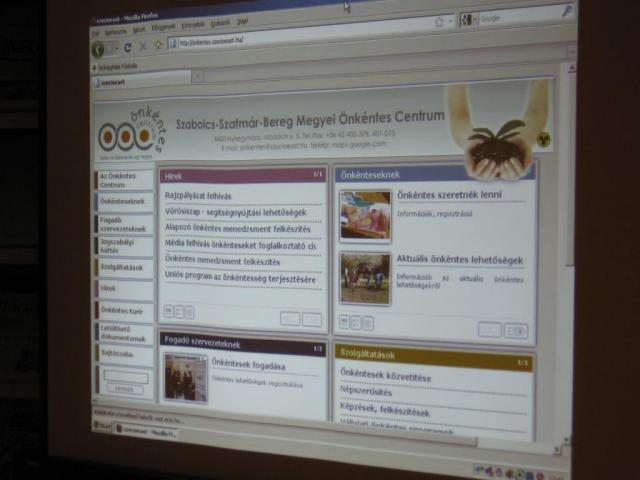
Task: Open the Nézet menu
Action: point(139,29)
